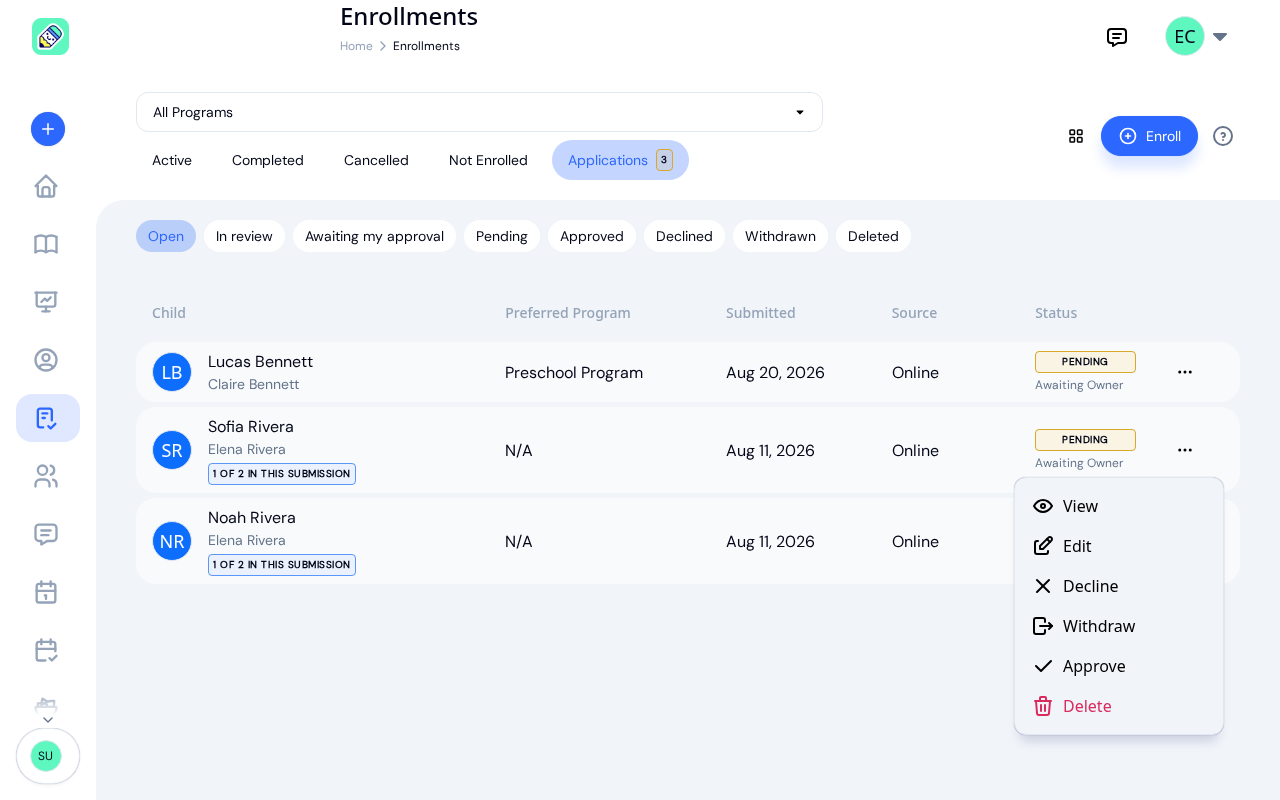Select the highlighted enrollments sidebar icon
This screenshot has width=1280, height=800.
(48, 418)
